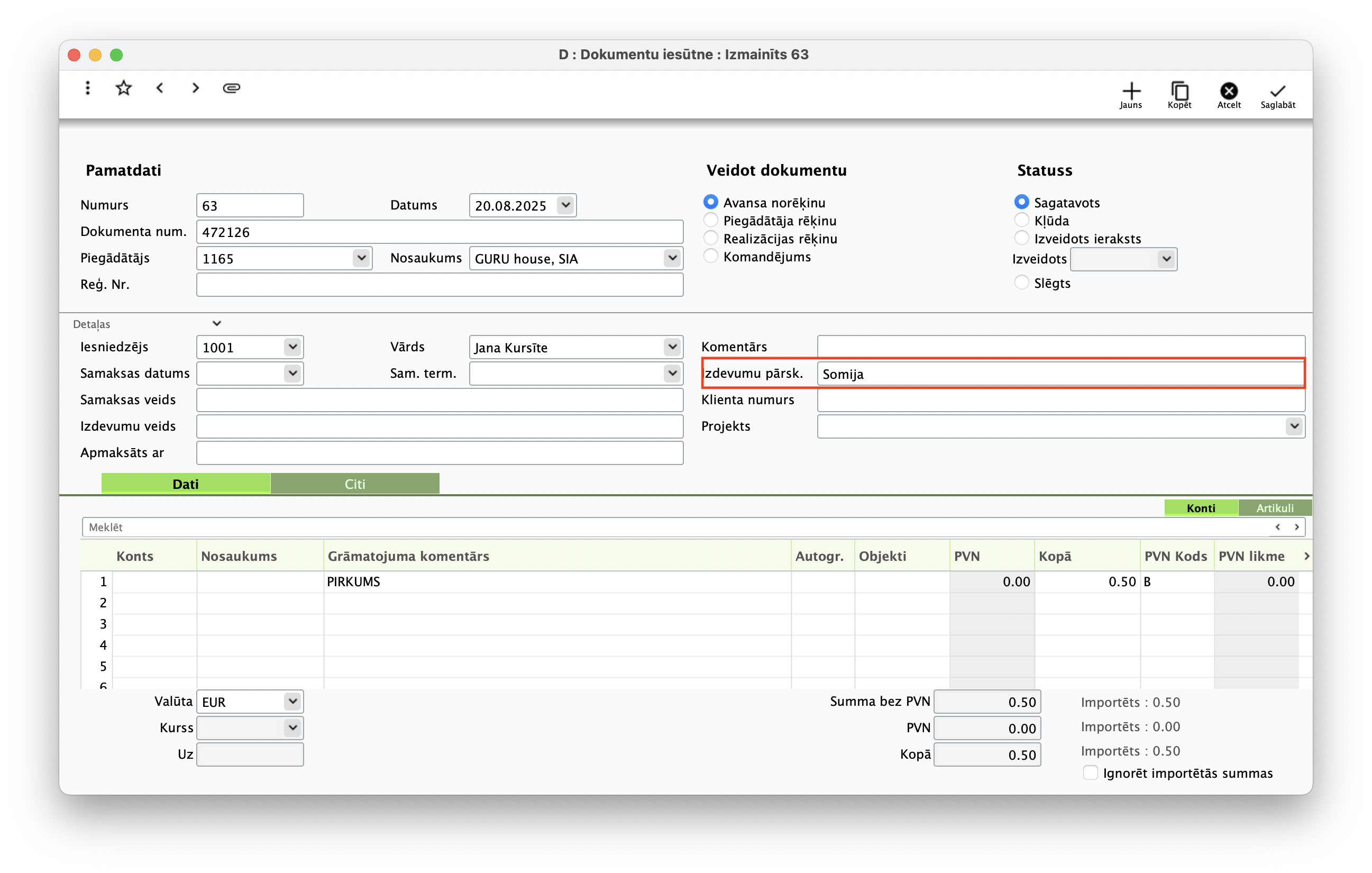Click the favorite star icon

[124, 88]
